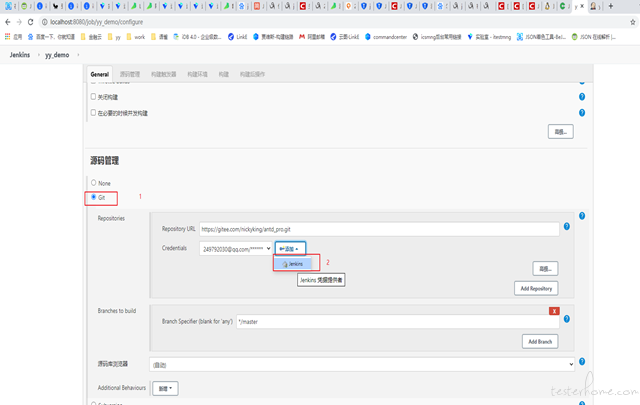The height and width of the screenshot is (405, 640).
Task: Open help icon for 关闭构建 option
Action: [x=582, y=97]
